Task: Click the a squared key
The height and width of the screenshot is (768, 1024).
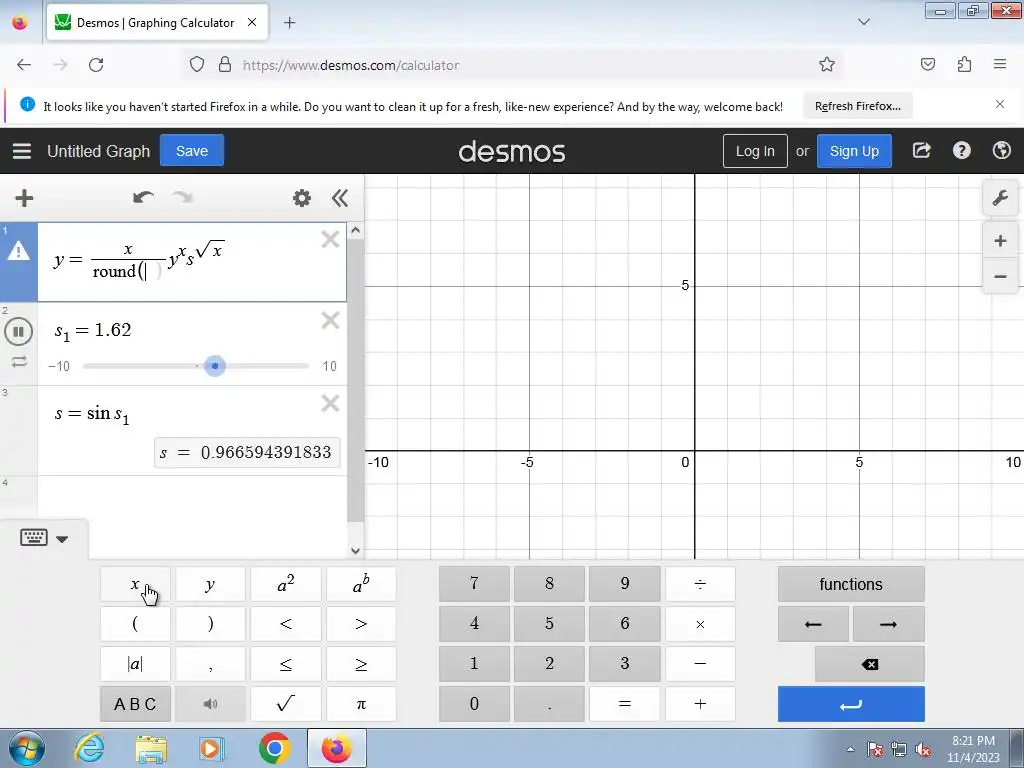Action: [x=285, y=584]
